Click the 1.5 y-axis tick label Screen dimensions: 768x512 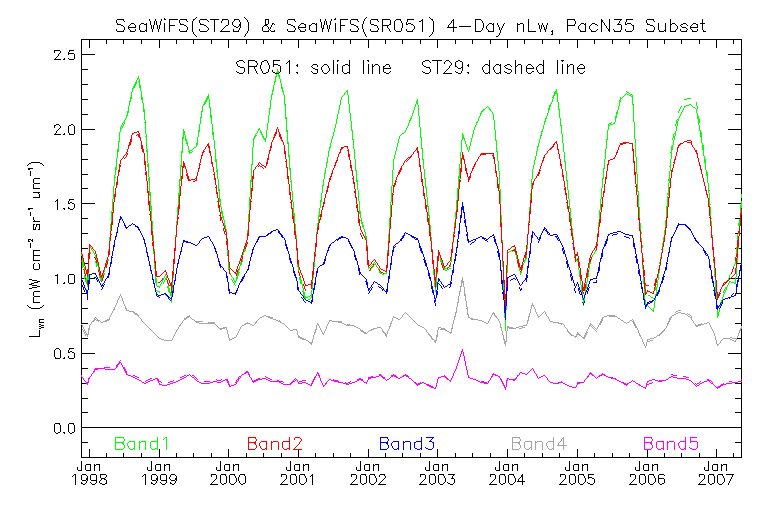pos(64,204)
